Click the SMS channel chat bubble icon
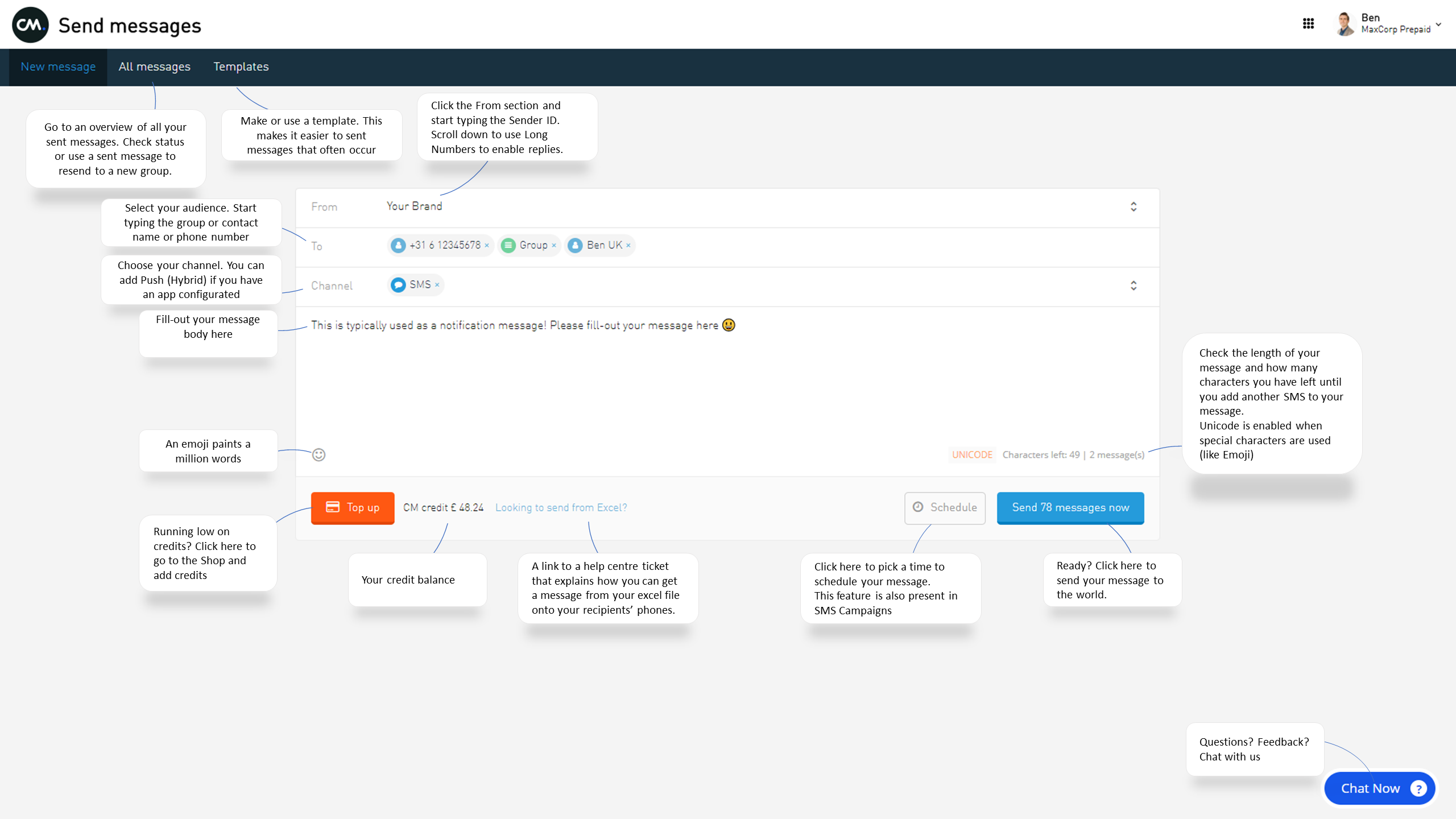This screenshot has height=819, width=1456. [x=398, y=284]
